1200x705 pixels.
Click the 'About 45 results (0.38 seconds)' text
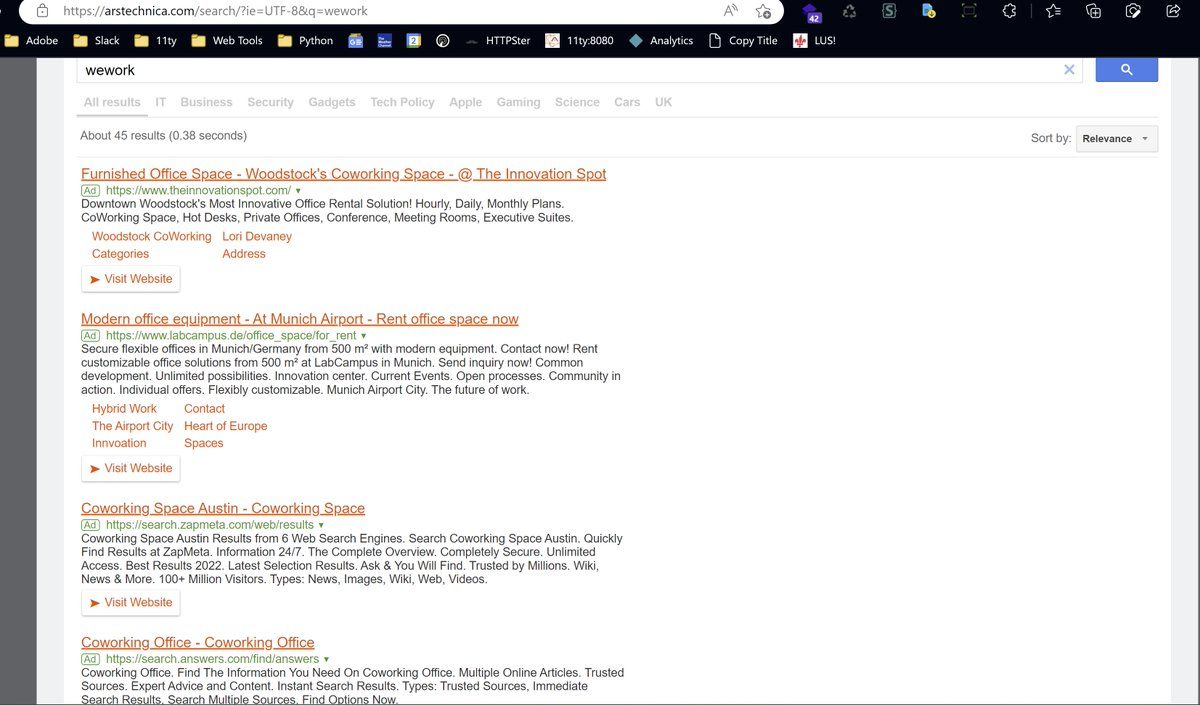point(163,136)
